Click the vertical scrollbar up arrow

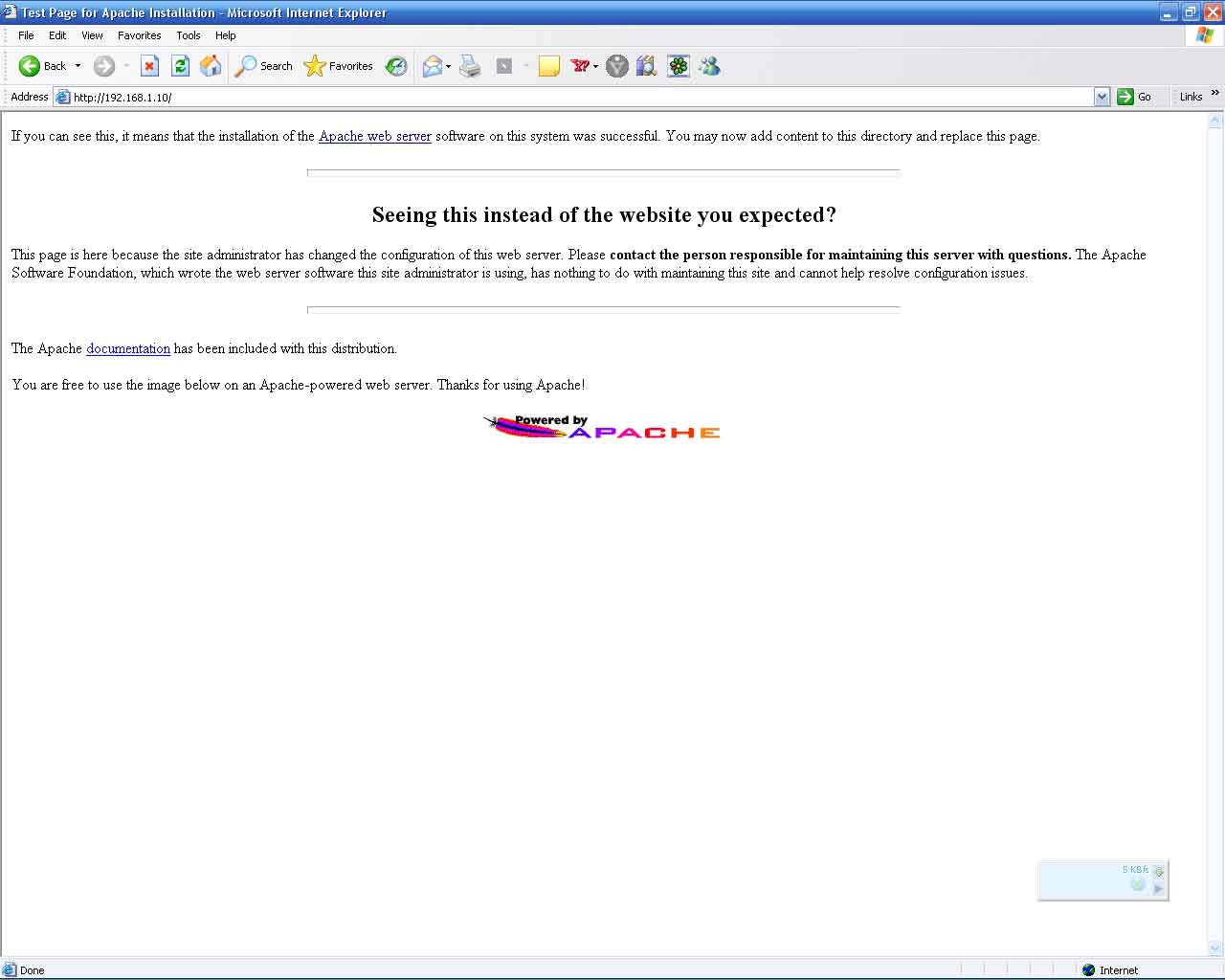click(x=1216, y=122)
